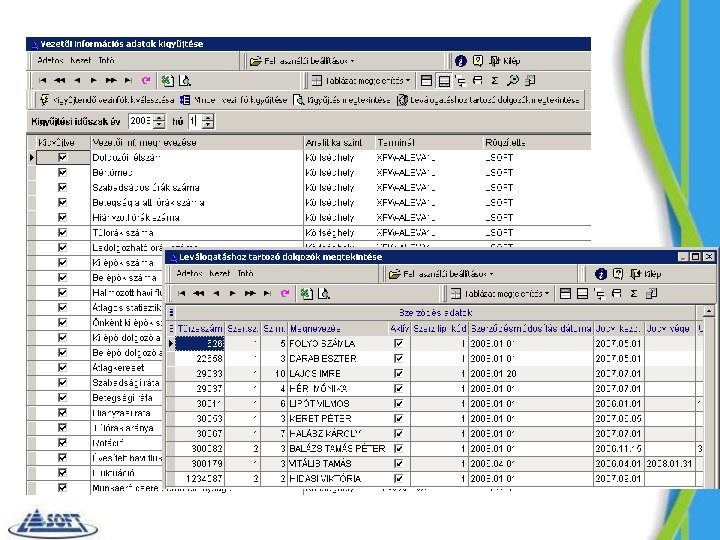Click the sum (Σ) icon in Leválogatáshoz toolbar
The width and height of the screenshot is (720, 540).
pyautogui.click(x=634, y=294)
